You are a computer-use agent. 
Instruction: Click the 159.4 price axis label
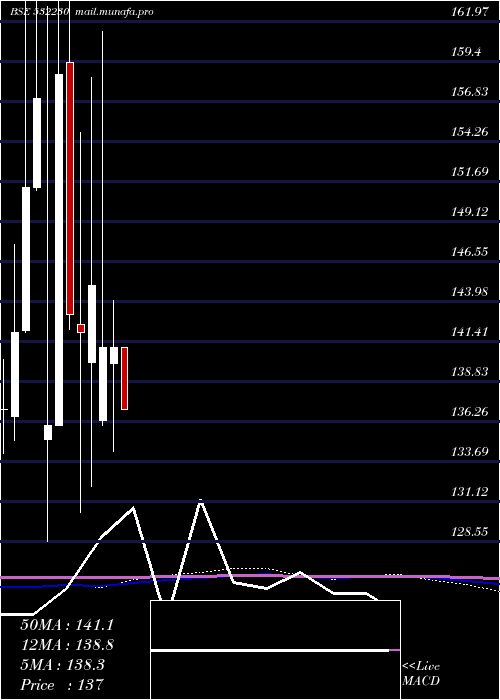pyautogui.click(x=467, y=52)
